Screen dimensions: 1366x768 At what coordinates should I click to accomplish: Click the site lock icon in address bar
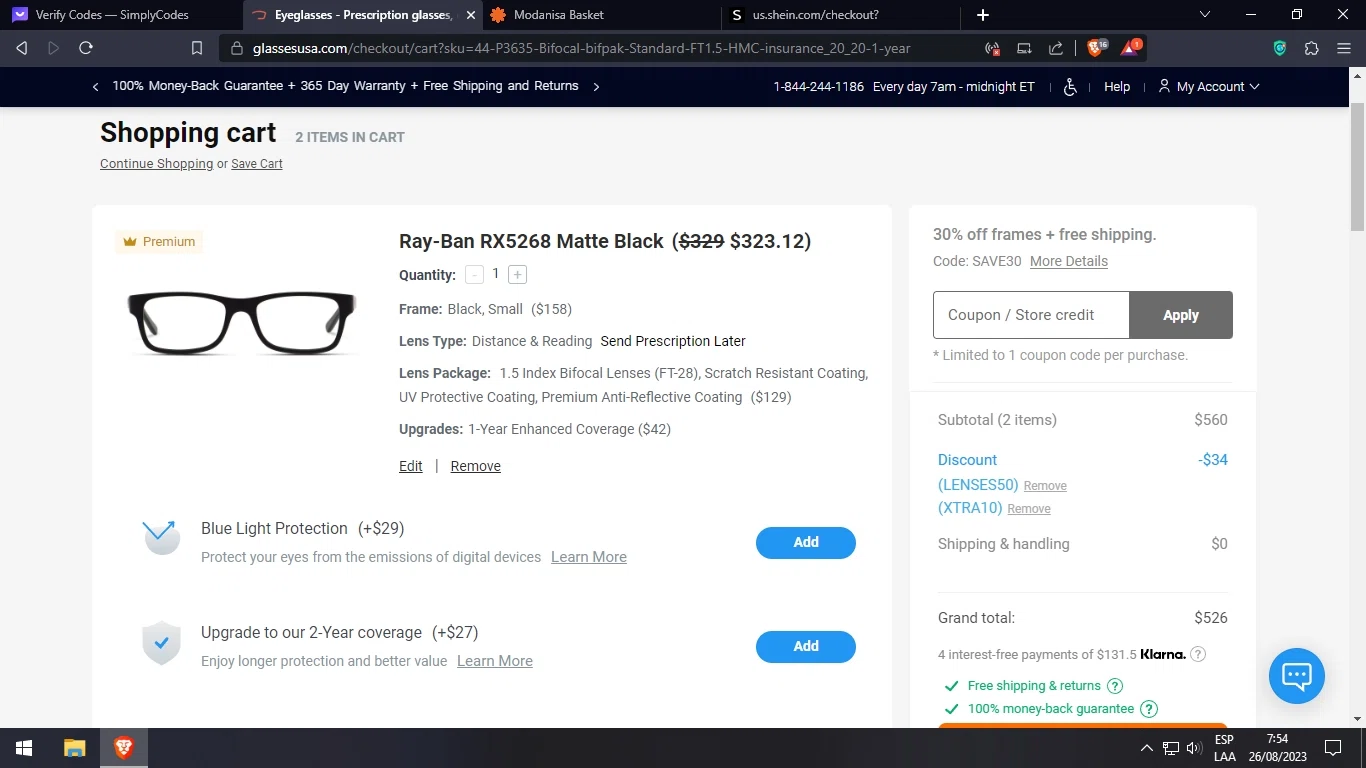click(x=236, y=48)
